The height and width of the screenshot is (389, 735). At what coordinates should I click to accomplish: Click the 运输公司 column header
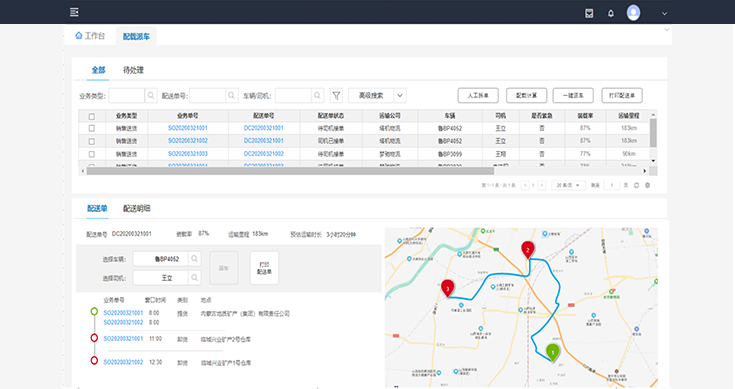coord(390,116)
